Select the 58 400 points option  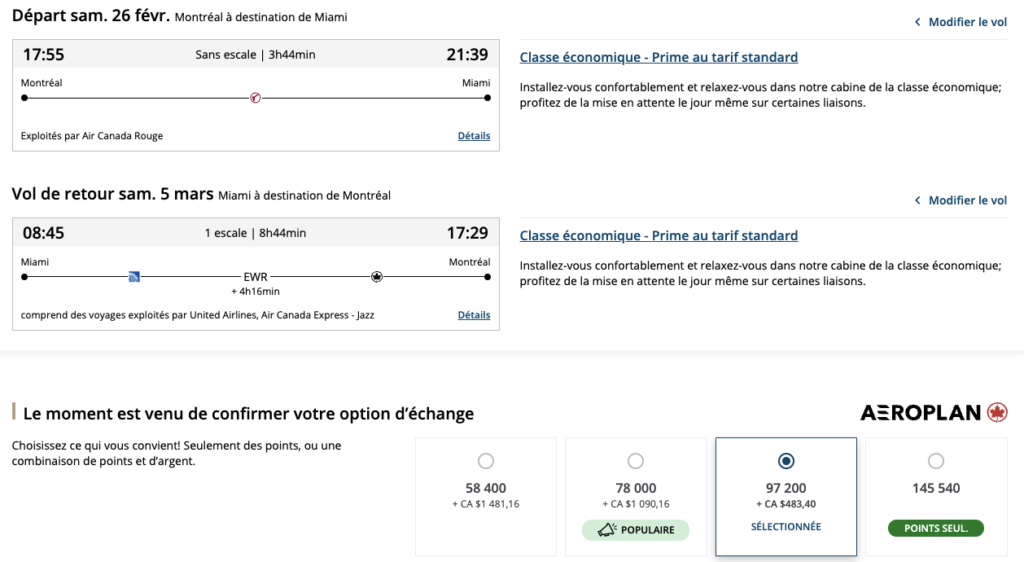pyautogui.click(x=486, y=461)
